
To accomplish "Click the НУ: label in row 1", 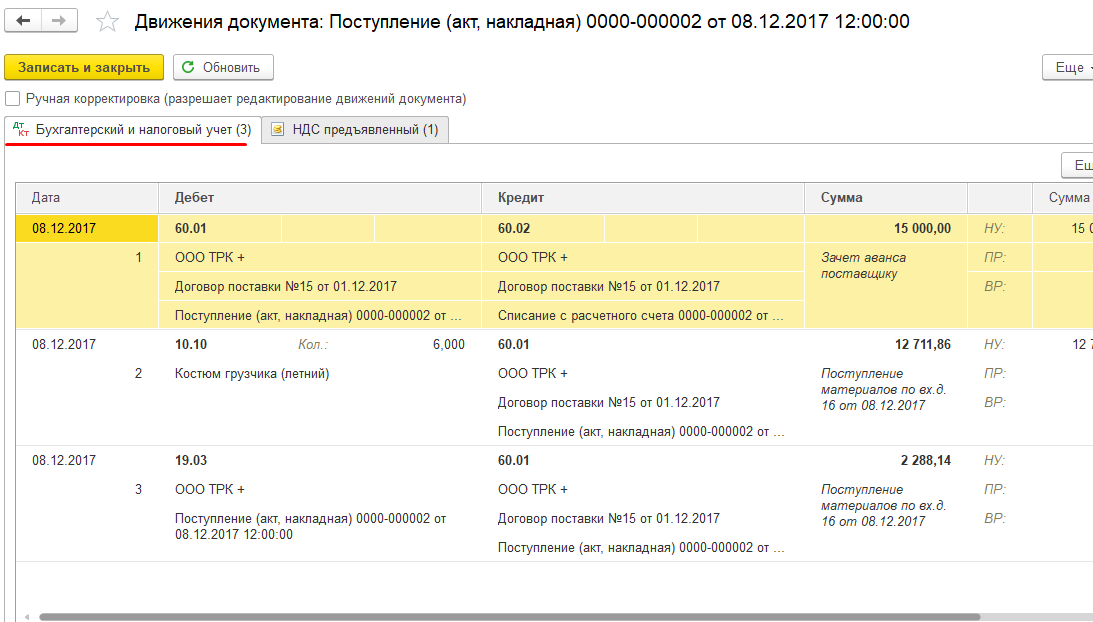I will pyautogui.click(x=994, y=228).
